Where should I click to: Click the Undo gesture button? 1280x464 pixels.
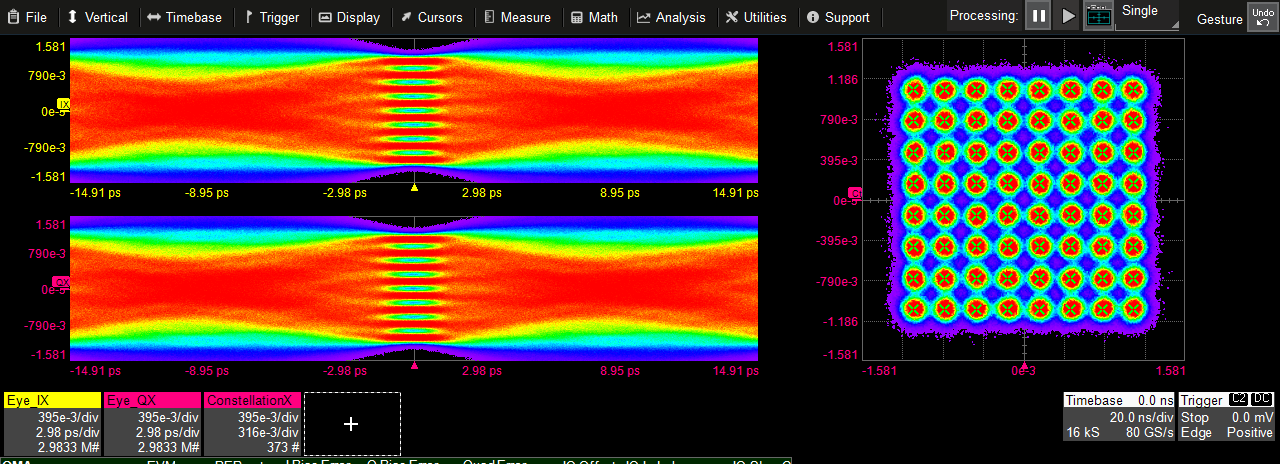(1261, 16)
